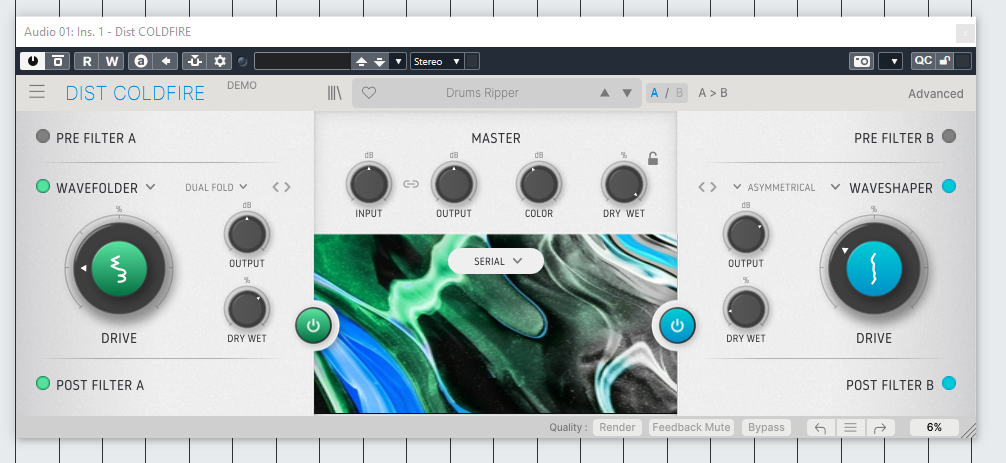1006x463 pixels.
Task: Click the Waveshaper Dry Wet knob
Action: [x=746, y=310]
